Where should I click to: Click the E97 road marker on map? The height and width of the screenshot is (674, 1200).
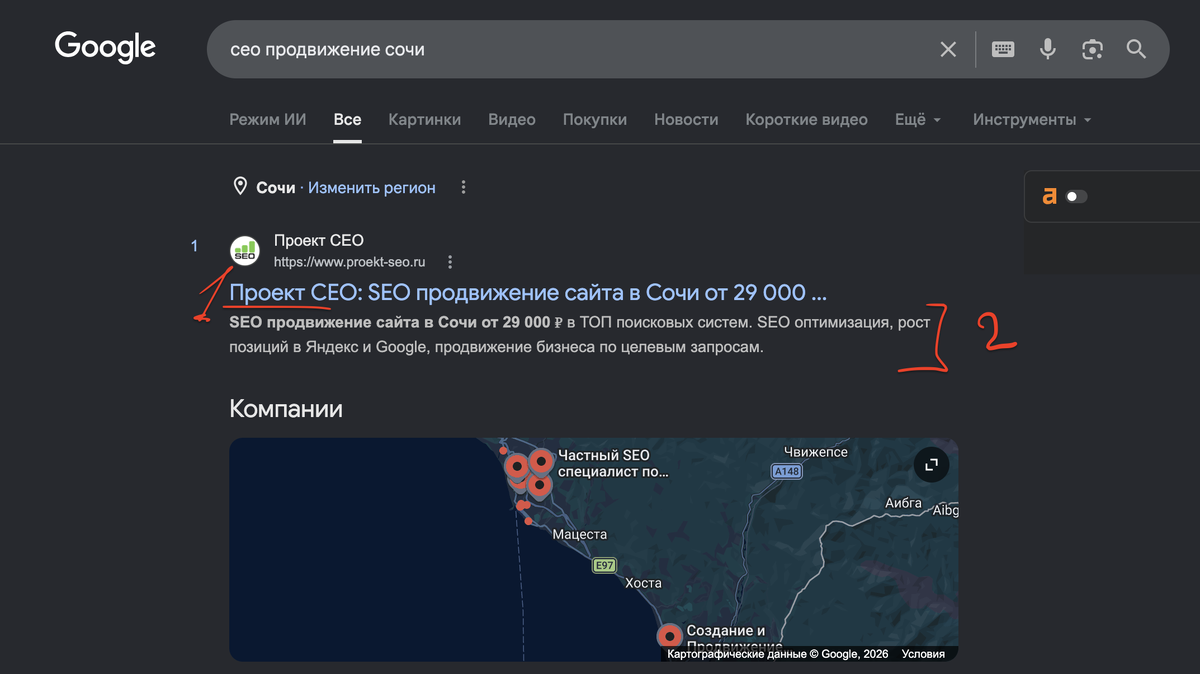coord(603,565)
